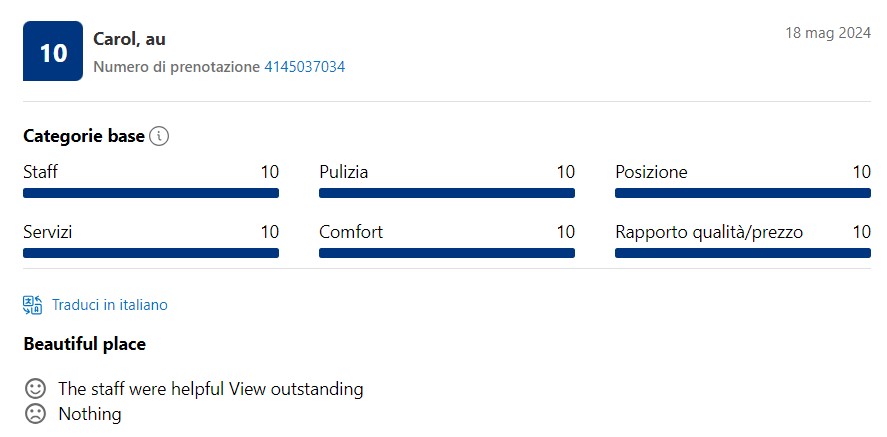
Task: Click Traduci in italiano link
Action: click(x=110, y=305)
